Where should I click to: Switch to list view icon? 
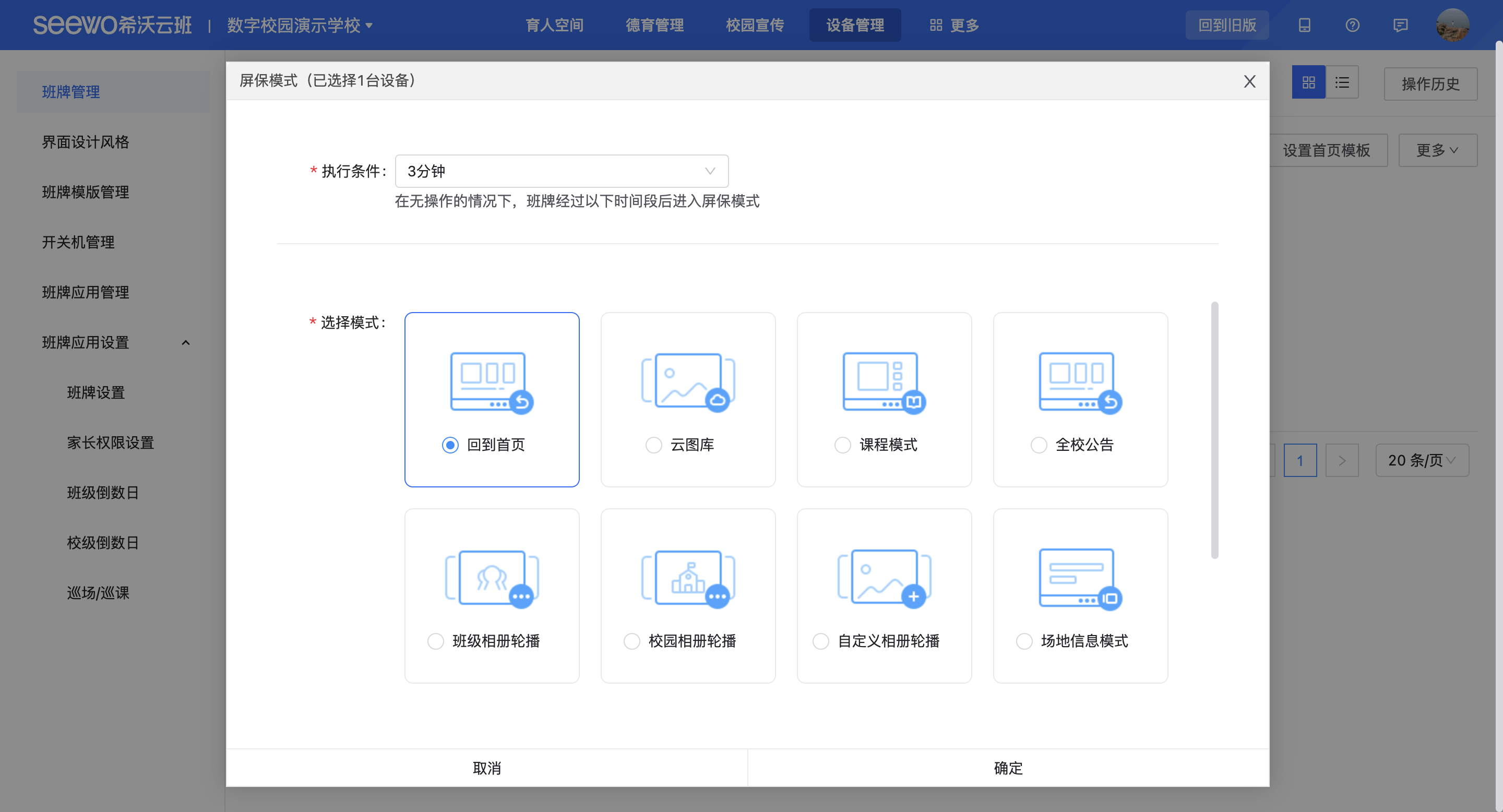[1342, 82]
